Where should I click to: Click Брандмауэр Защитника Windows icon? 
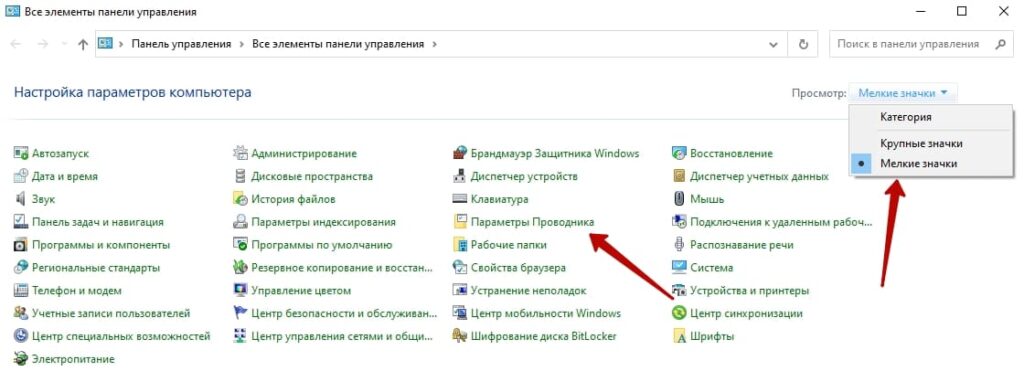[460, 153]
